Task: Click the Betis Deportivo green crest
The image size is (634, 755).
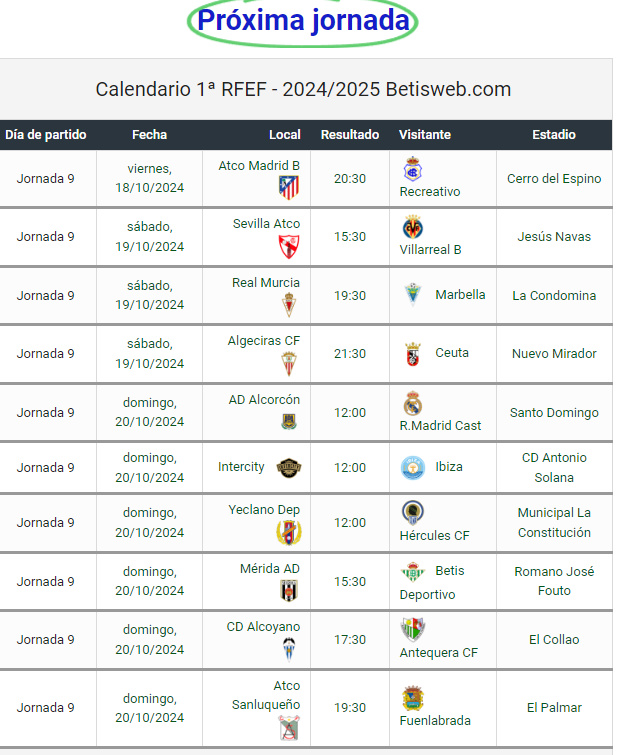Action: (x=413, y=572)
